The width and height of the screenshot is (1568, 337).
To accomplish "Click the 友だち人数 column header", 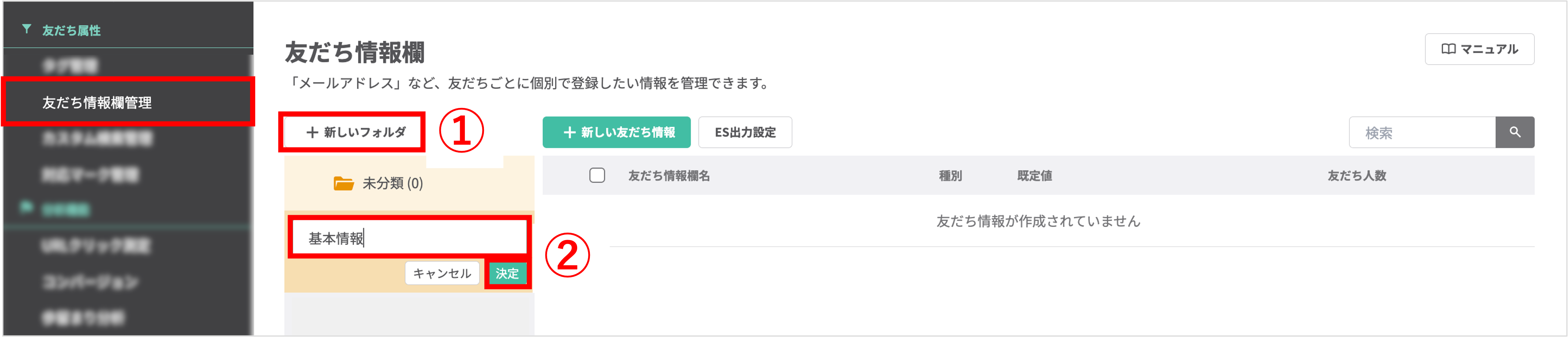I will coord(1357,176).
